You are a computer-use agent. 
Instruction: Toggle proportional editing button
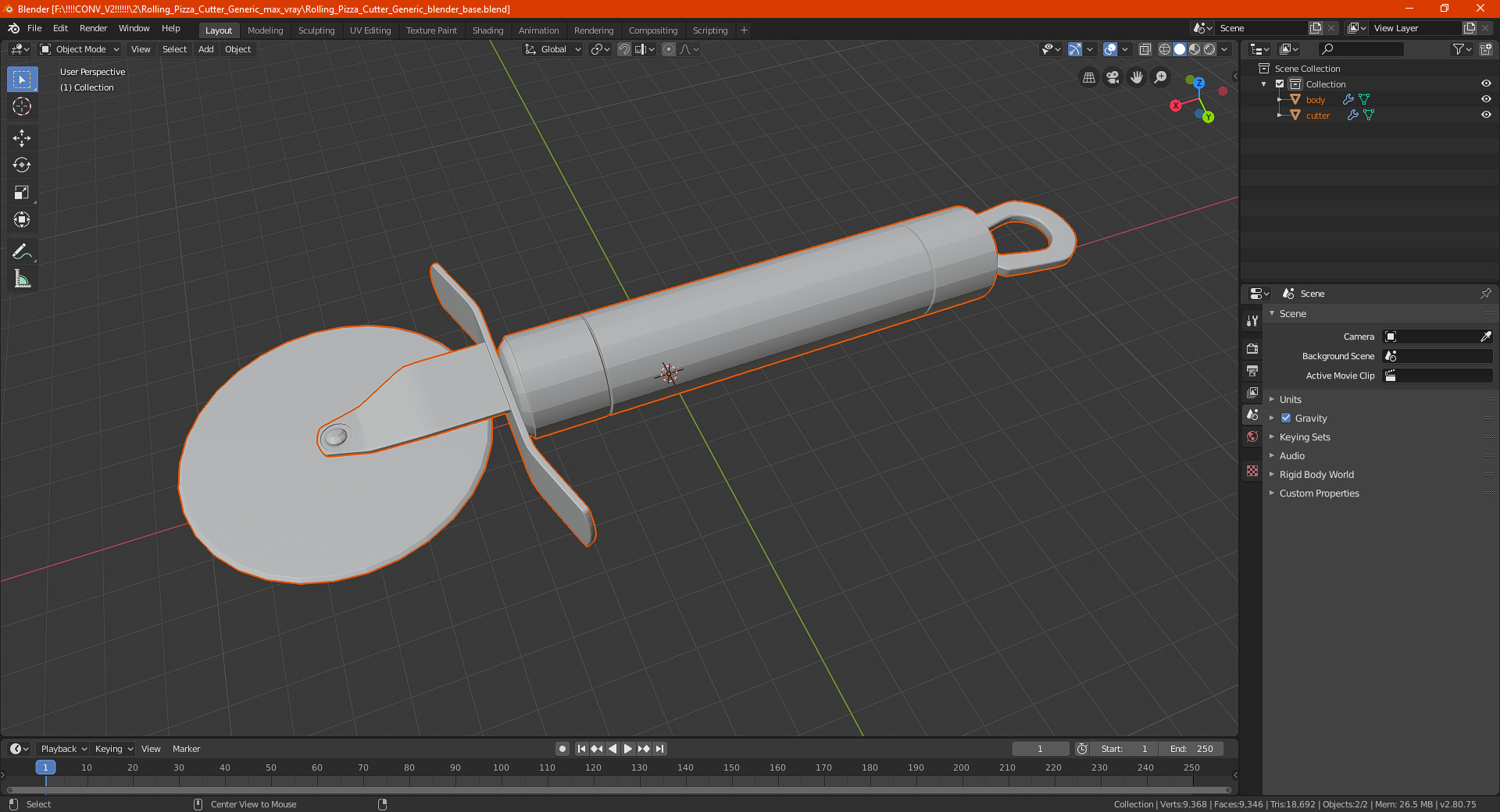(669, 49)
